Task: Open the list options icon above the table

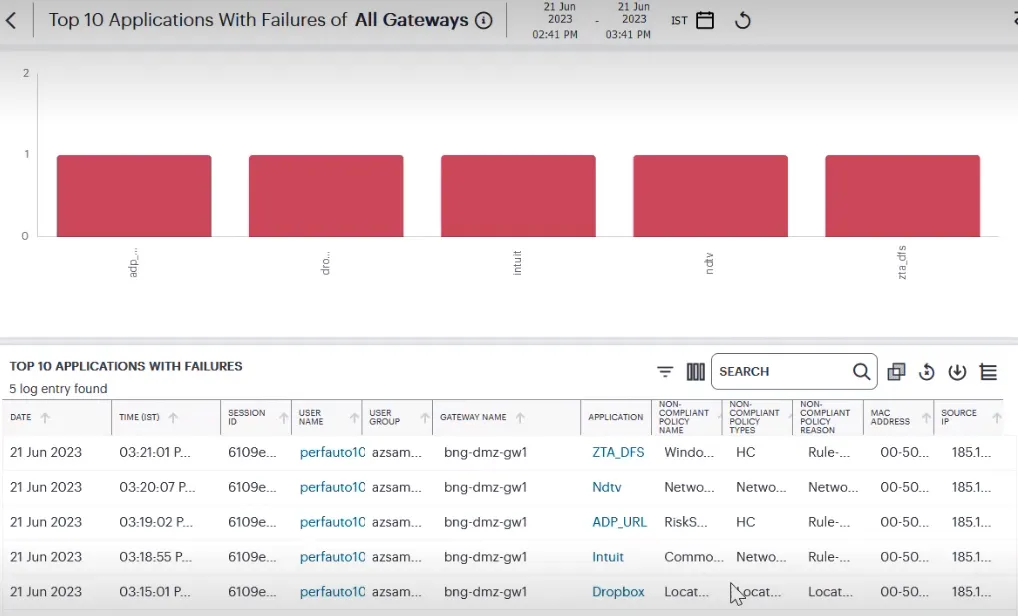Action: click(988, 371)
